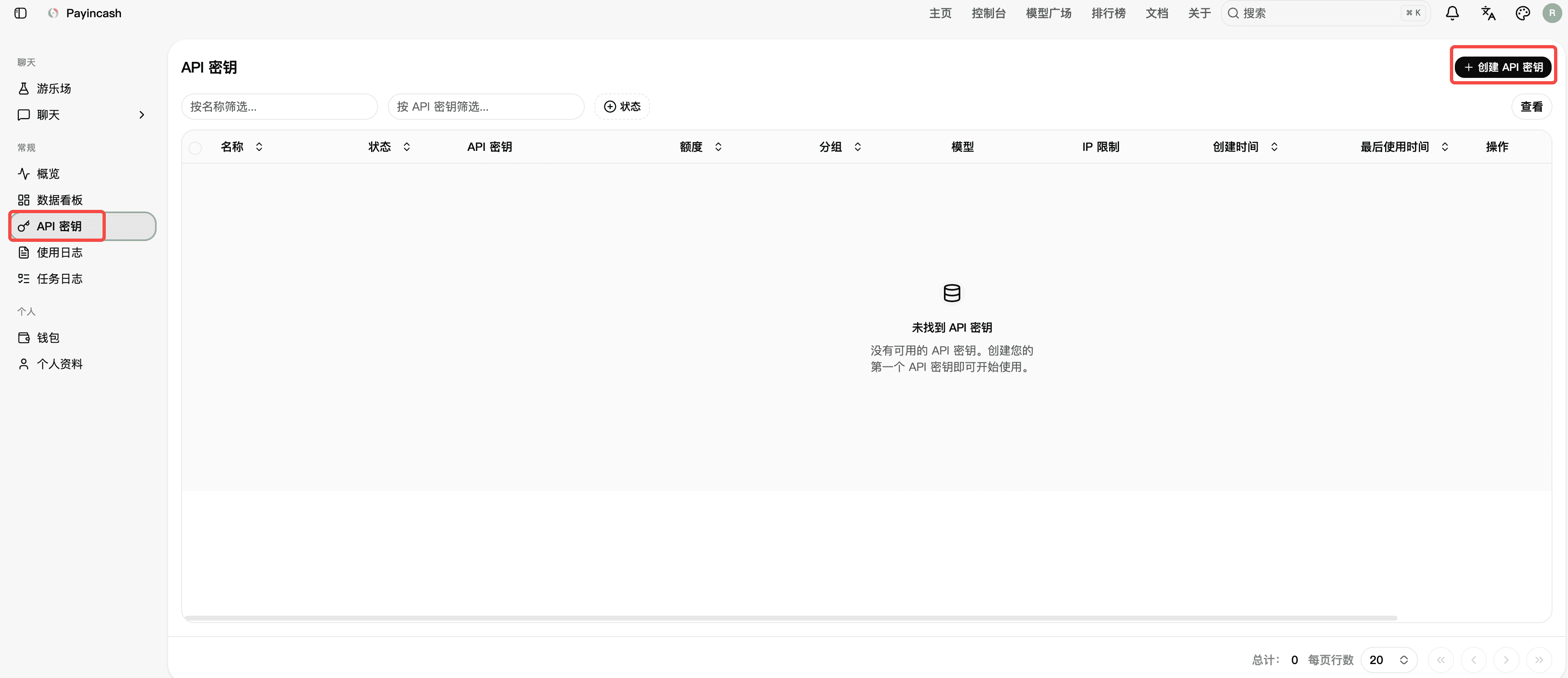Screen dimensions: 1568x678
Task: Click the 查看 button
Action: click(1532, 107)
